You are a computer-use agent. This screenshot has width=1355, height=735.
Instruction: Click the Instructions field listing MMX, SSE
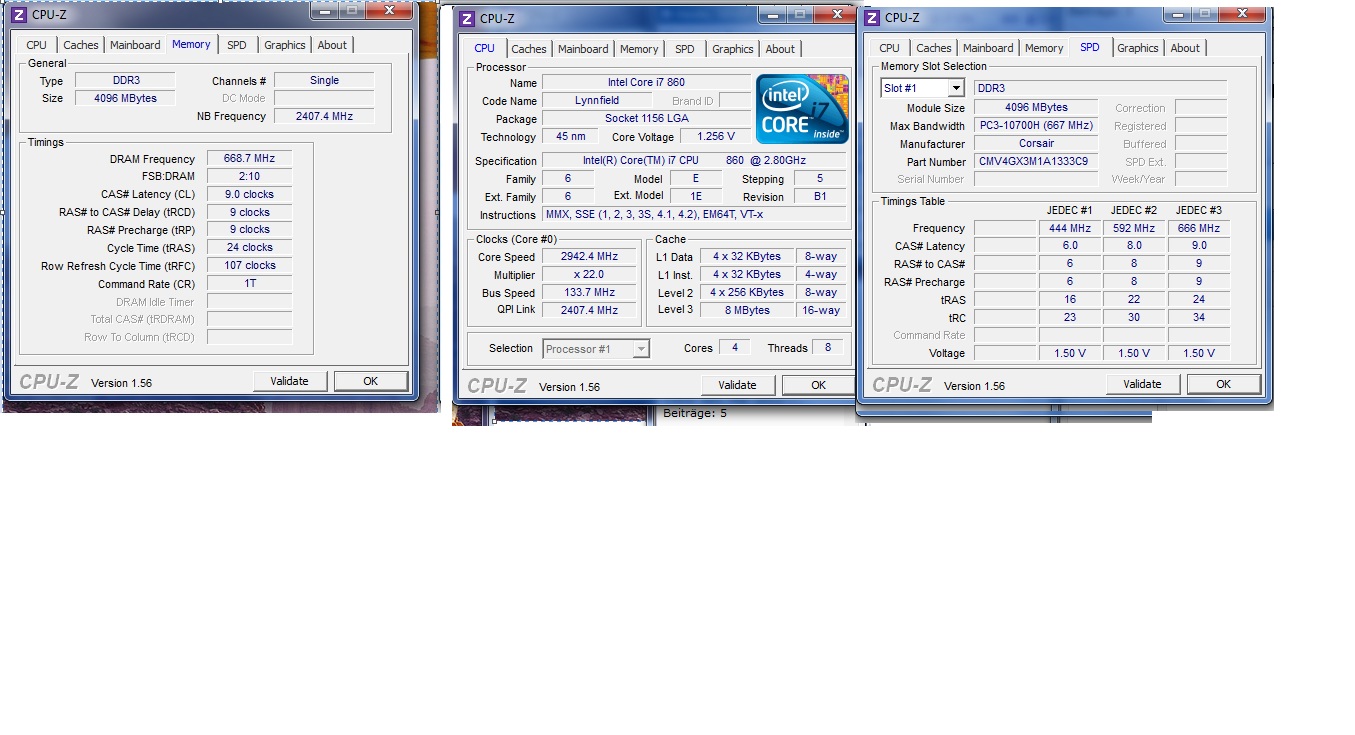click(694, 214)
